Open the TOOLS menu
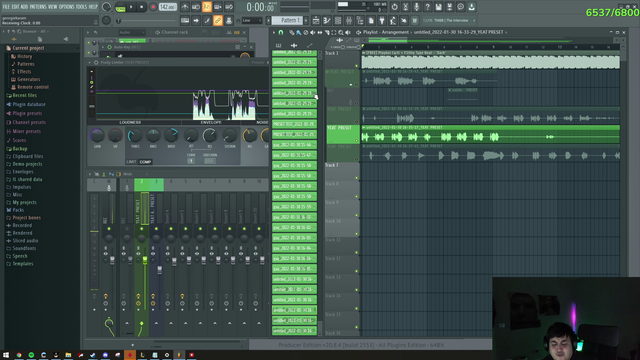640x360 pixels. (82, 7)
